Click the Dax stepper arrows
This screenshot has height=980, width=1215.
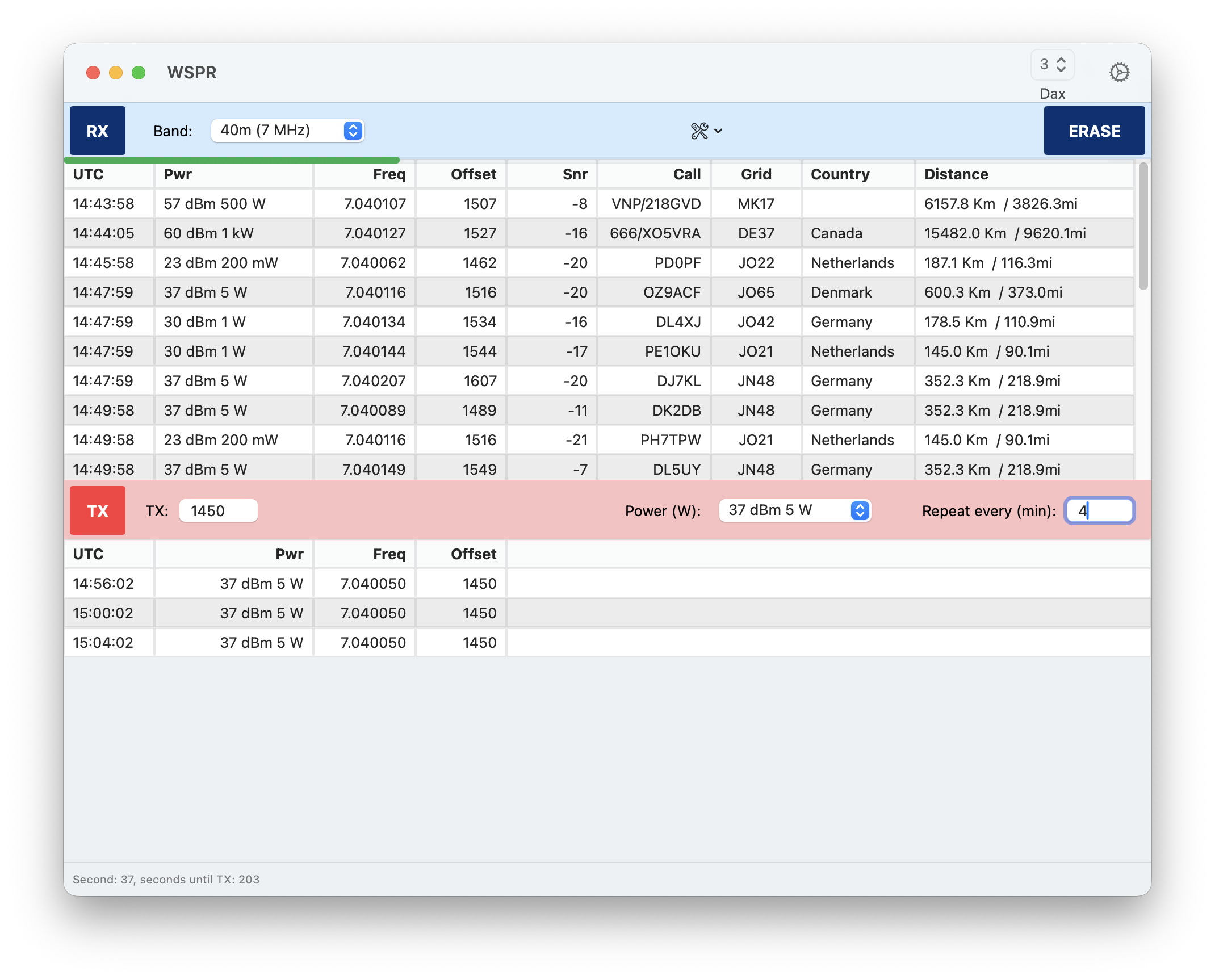coord(1061,65)
